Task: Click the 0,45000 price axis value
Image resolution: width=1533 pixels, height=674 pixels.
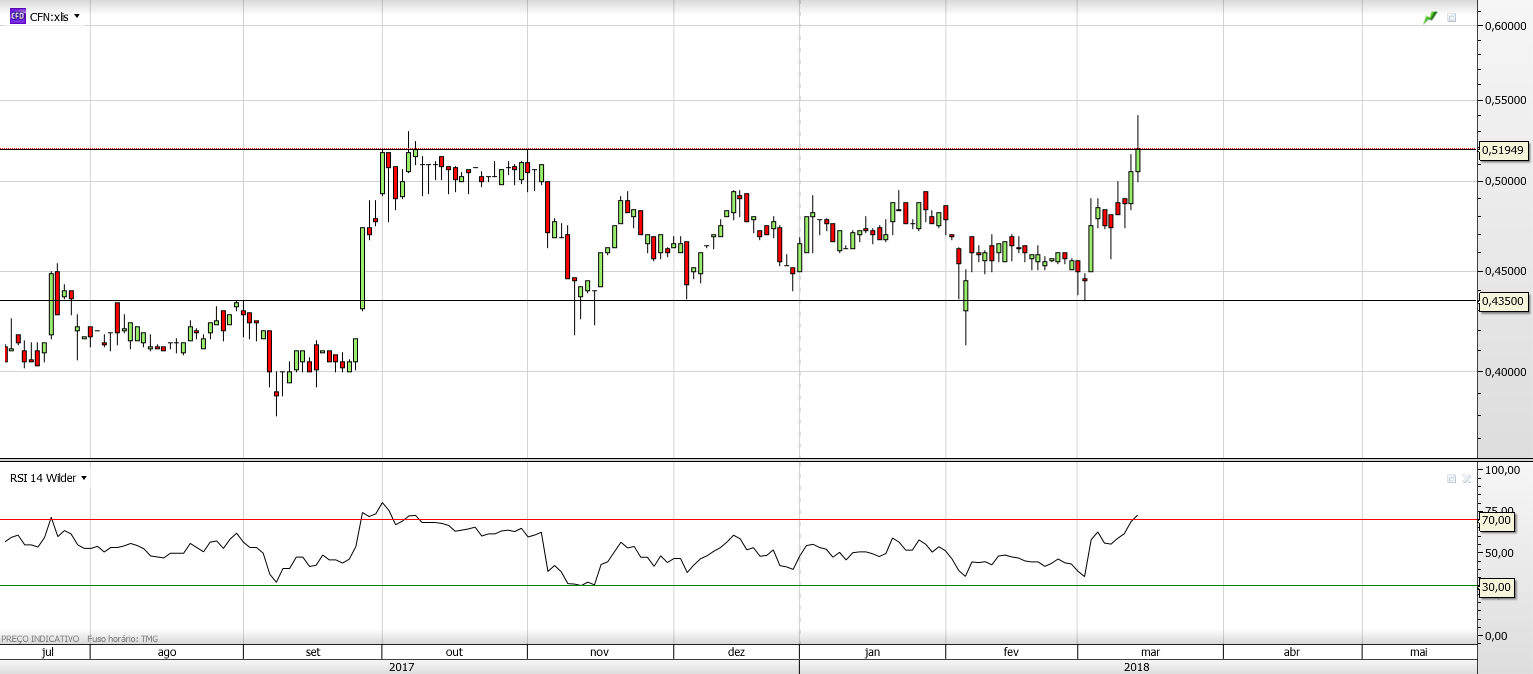Action: [x=1505, y=271]
